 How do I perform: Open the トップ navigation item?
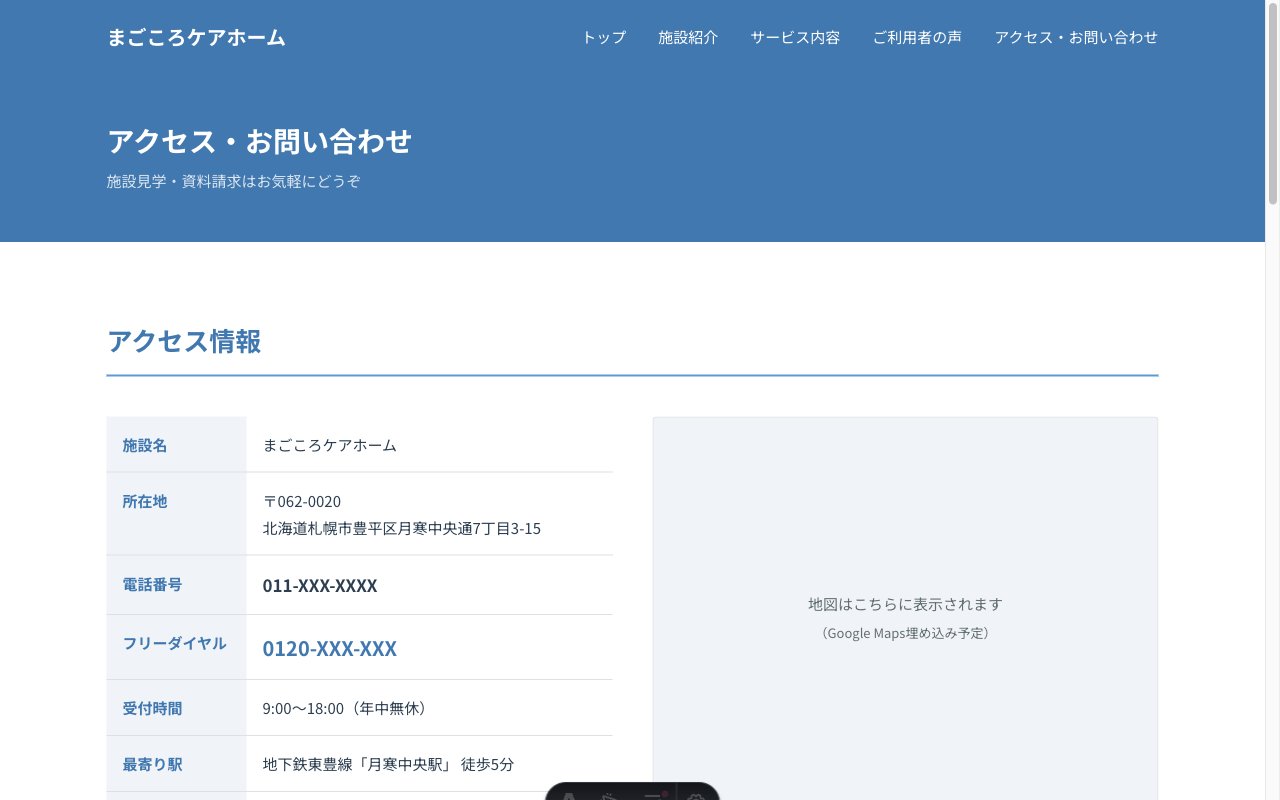(602, 37)
